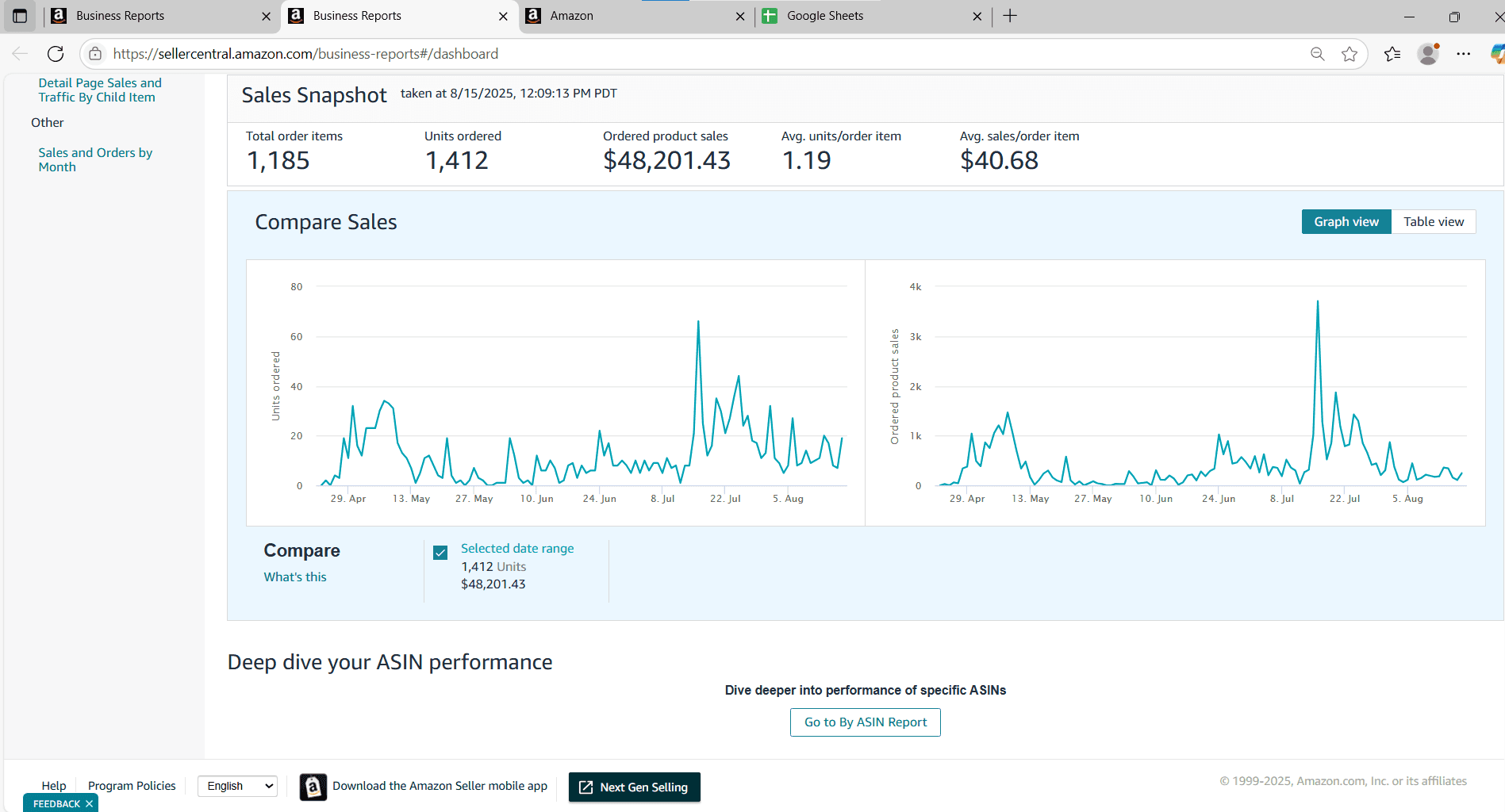The height and width of the screenshot is (812, 1505).
Task: Open Program Policies link
Action: [x=132, y=786]
